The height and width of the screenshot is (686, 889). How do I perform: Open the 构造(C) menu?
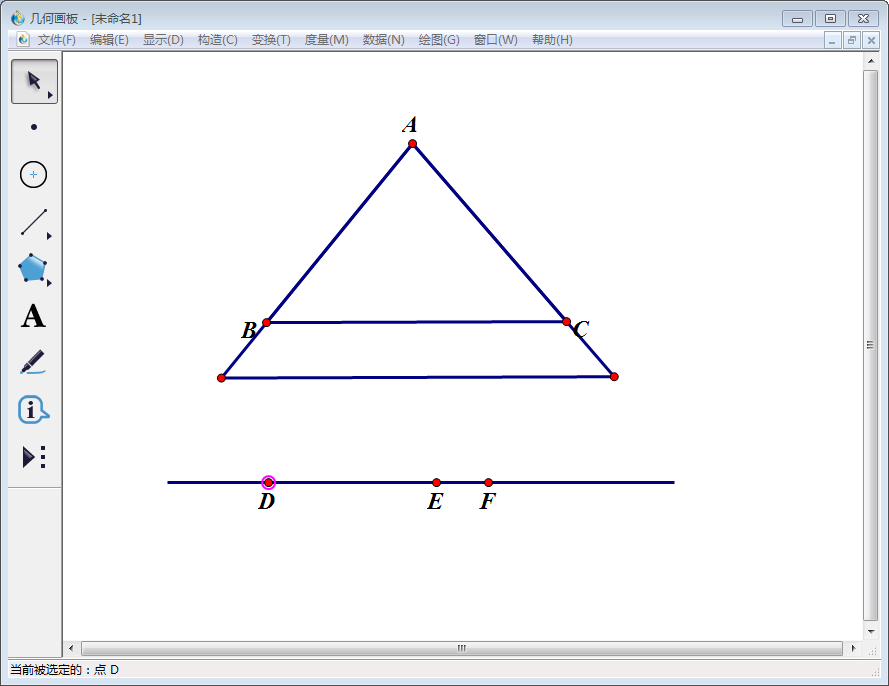217,40
